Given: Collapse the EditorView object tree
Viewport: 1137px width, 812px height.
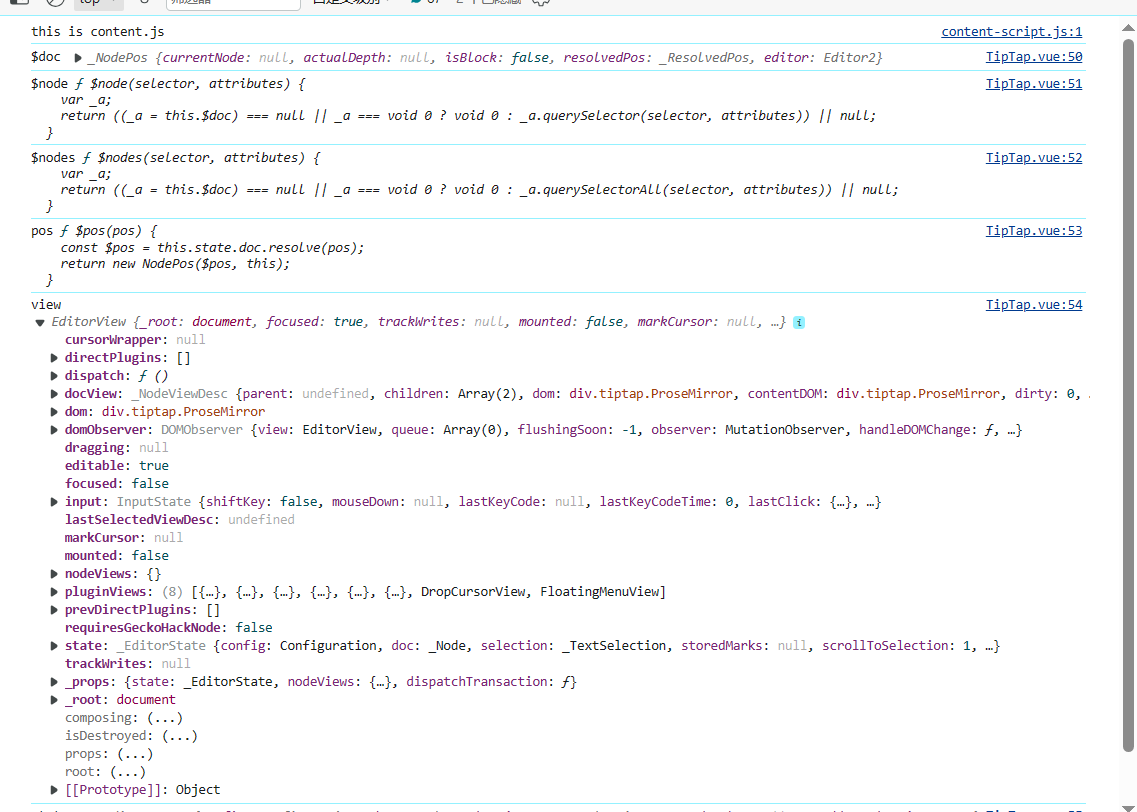Looking at the screenshot, I should point(40,323).
